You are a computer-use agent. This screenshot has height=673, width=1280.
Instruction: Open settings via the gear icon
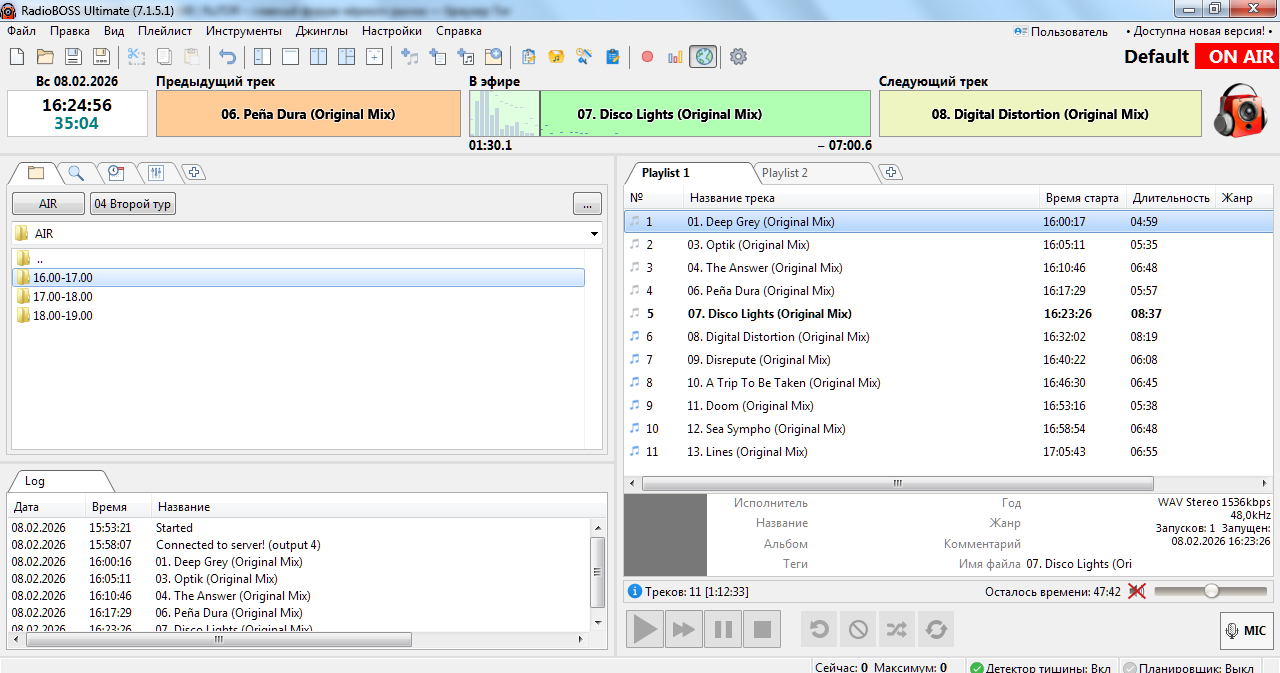tap(738, 57)
